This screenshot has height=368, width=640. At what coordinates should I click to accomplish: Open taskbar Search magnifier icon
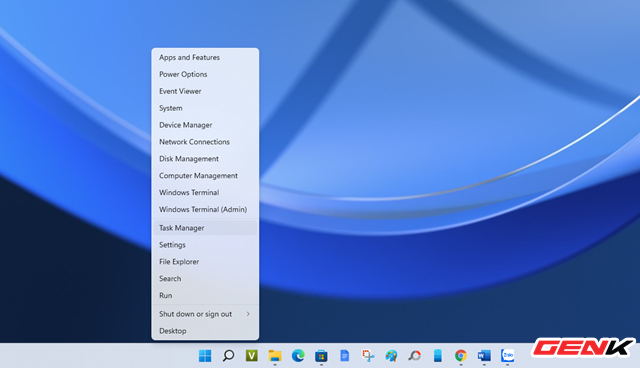(228, 356)
